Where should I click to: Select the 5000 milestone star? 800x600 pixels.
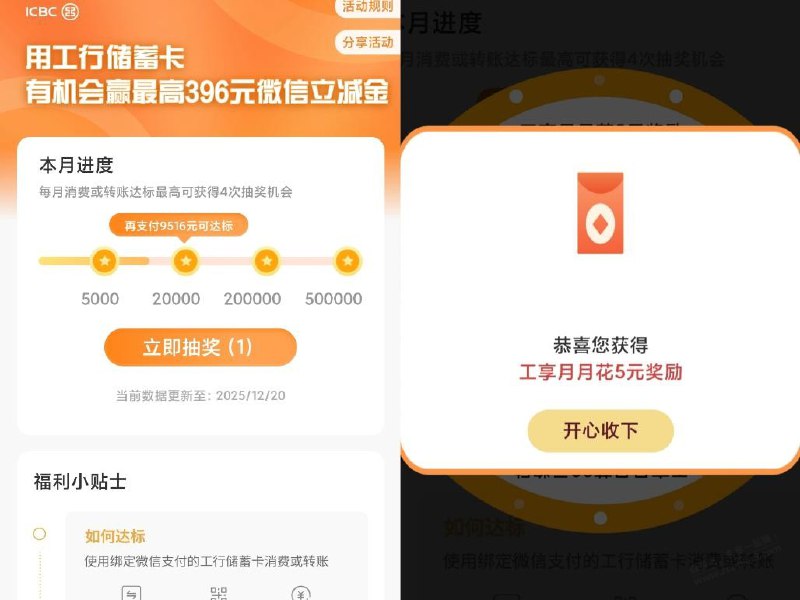click(104, 261)
